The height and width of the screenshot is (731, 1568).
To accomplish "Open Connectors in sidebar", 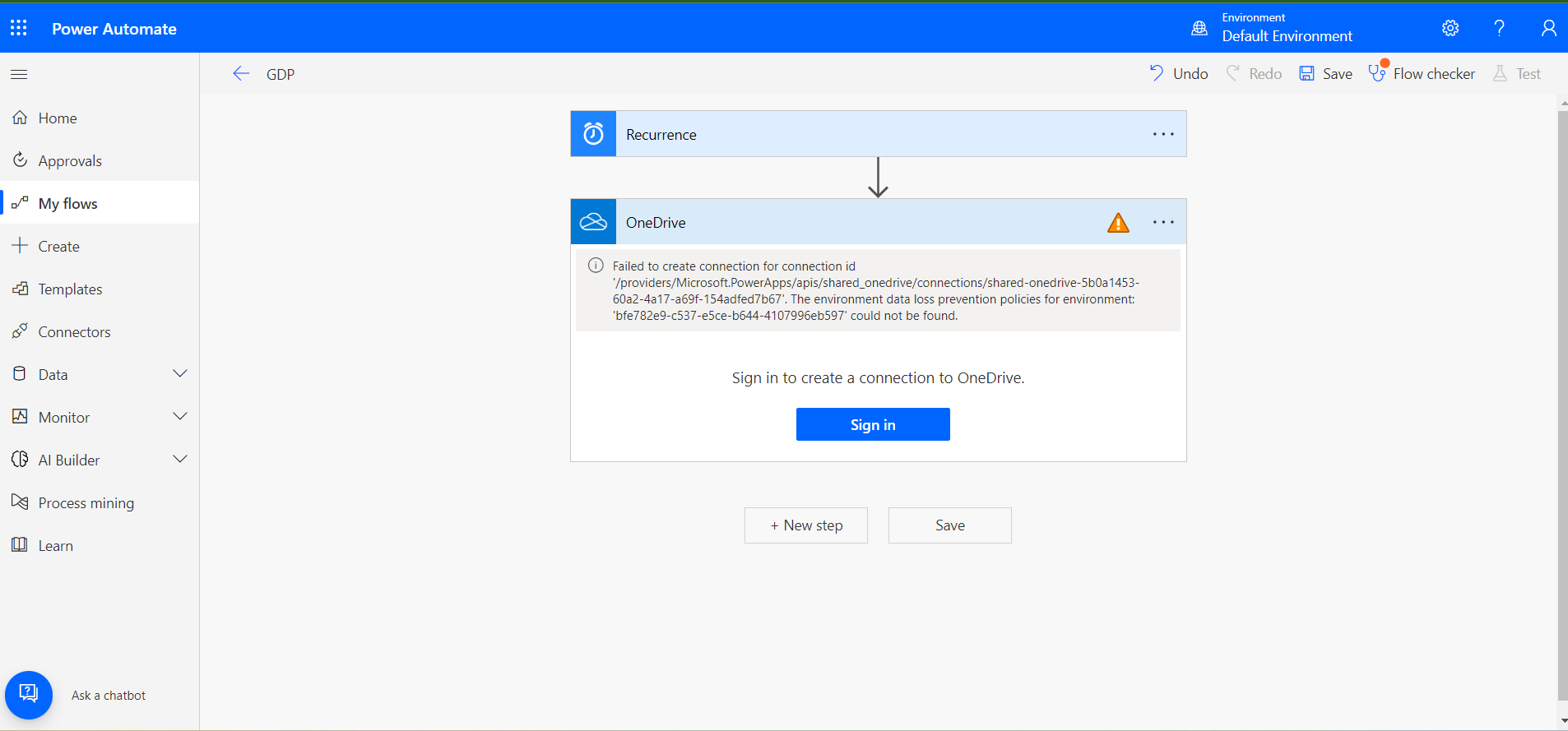I will click(100, 332).
